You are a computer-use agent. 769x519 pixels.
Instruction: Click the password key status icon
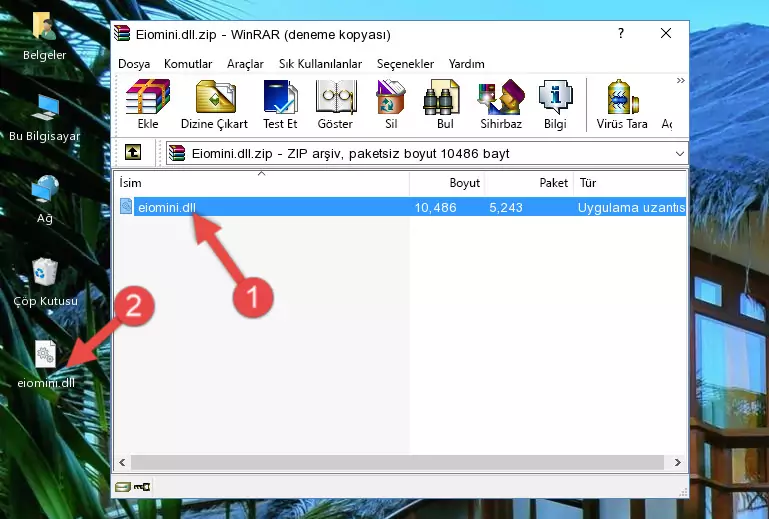click(x=142, y=487)
